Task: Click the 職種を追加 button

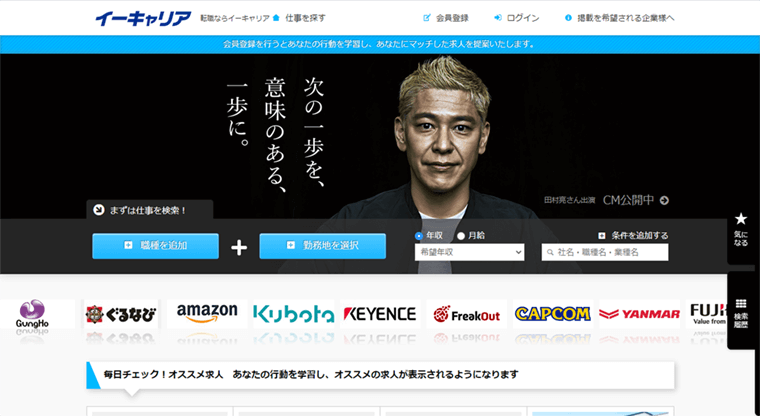Action: coord(155,245)
